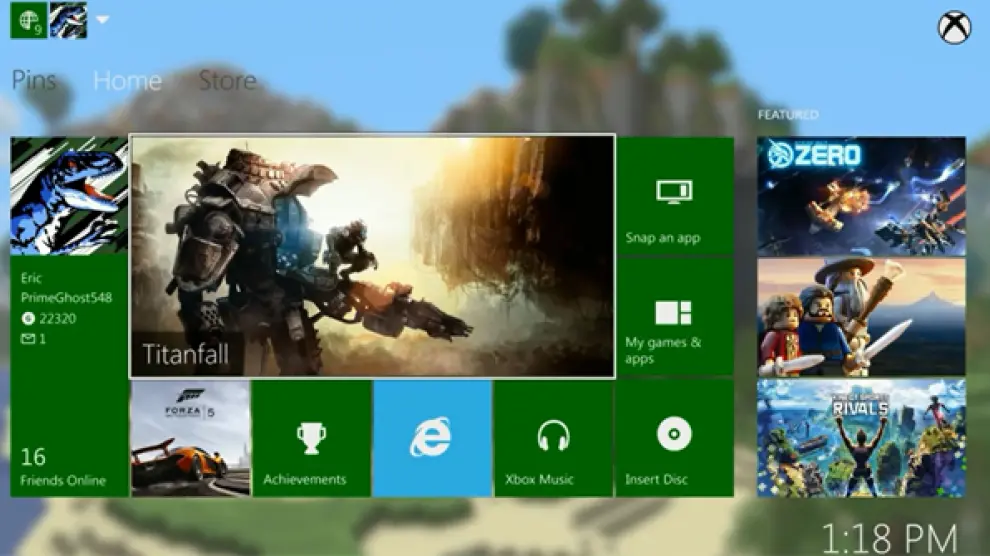This screenshot has width=990, height=556.
Task: Switch to the Home tab
Action: click(x=127, y=81)
